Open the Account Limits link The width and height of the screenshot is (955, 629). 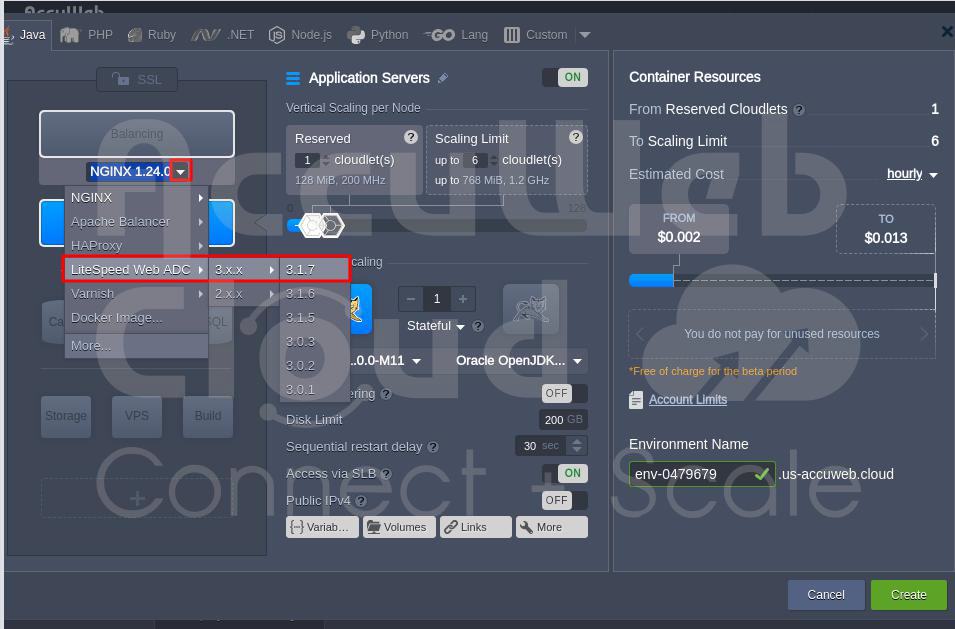point(687,400)
